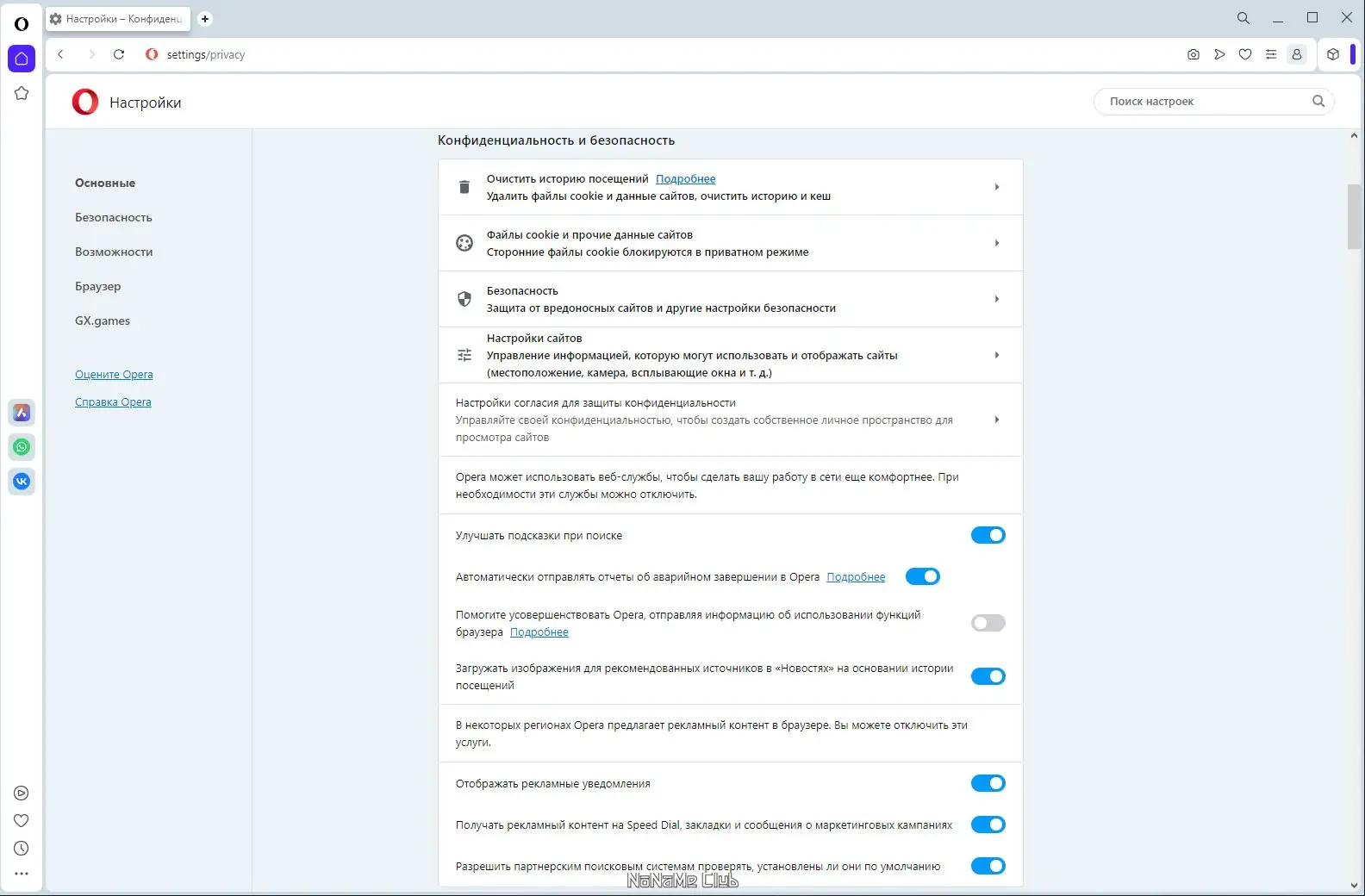This screenshot has width=1365, height=896.
Task: Click the vertical page scrollbar thumb
Action: pos(1354,215)
